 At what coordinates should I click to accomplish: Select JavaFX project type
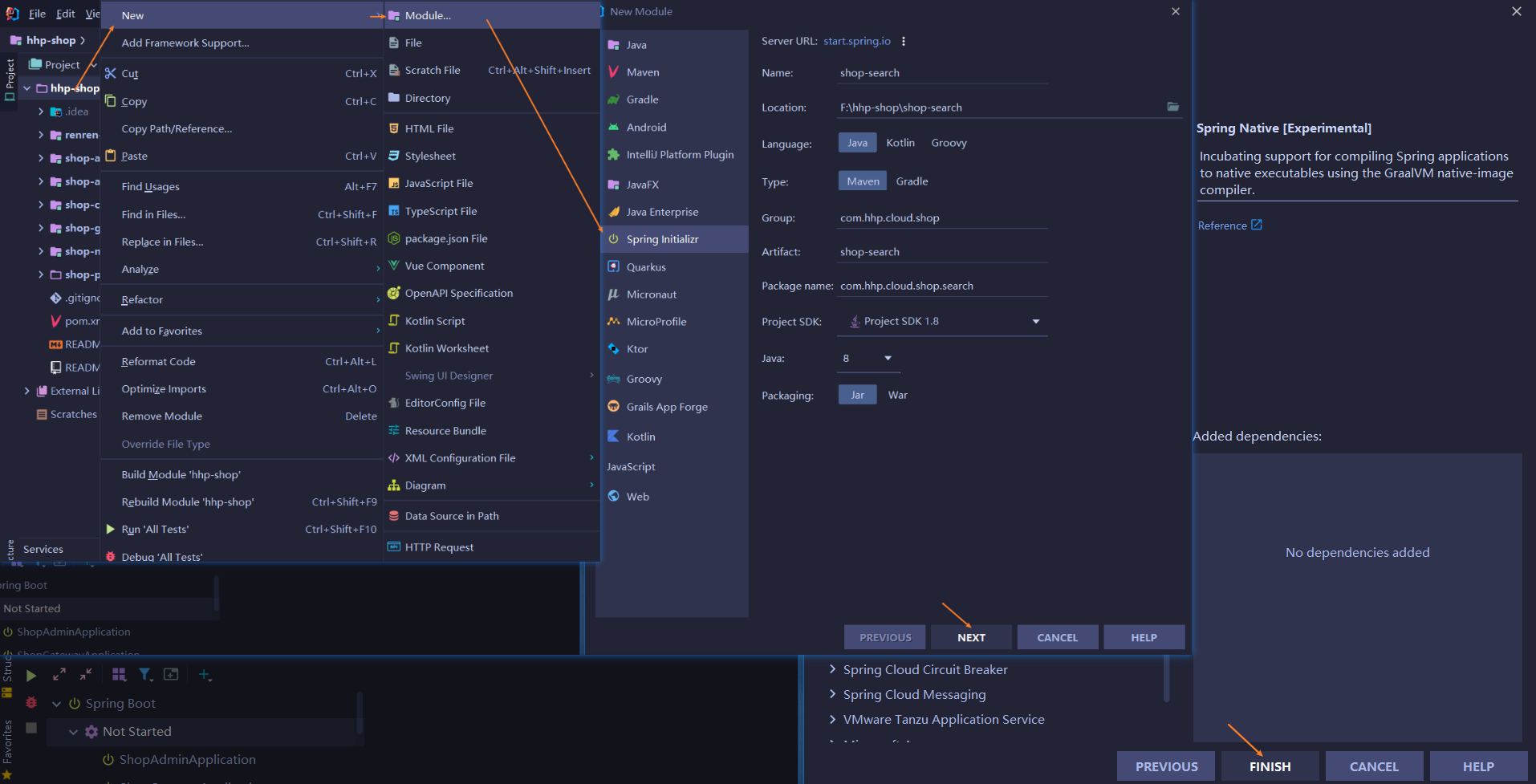tap(674, 185)
